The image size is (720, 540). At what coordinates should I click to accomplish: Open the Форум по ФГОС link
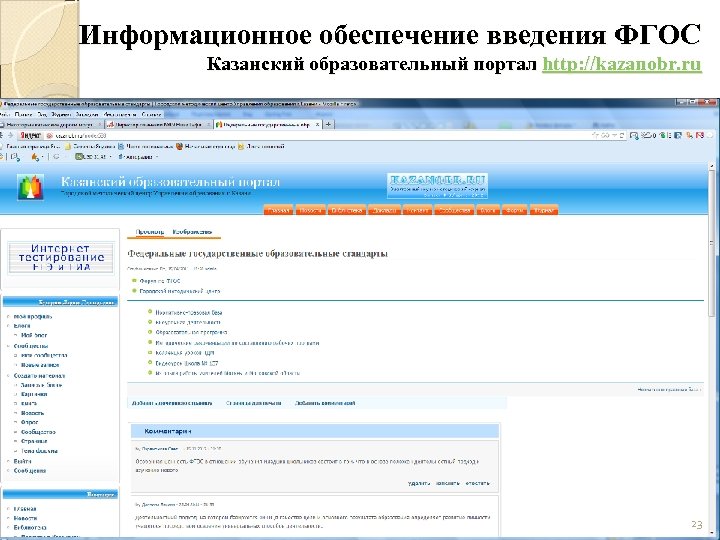(160, 281)
